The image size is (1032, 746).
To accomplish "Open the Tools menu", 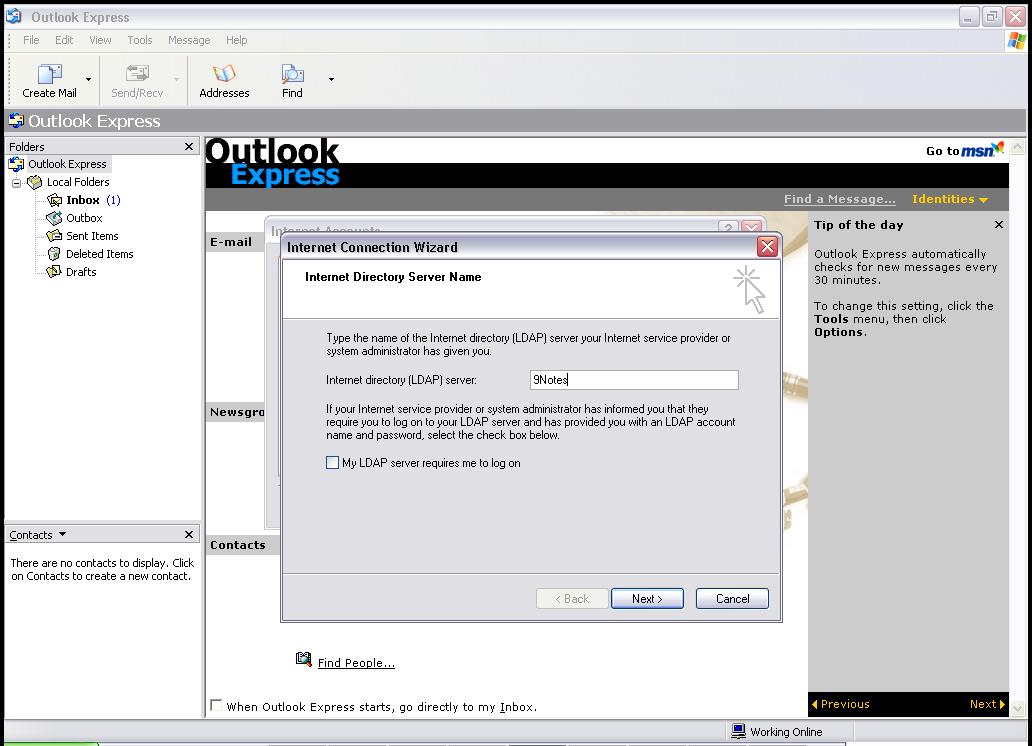I will [140, 40].
